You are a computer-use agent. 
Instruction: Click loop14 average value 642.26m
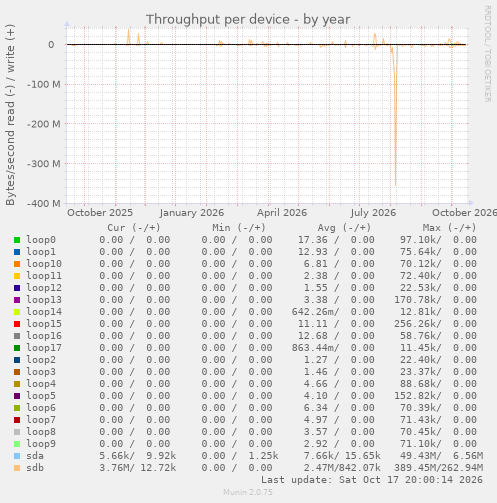314,312
